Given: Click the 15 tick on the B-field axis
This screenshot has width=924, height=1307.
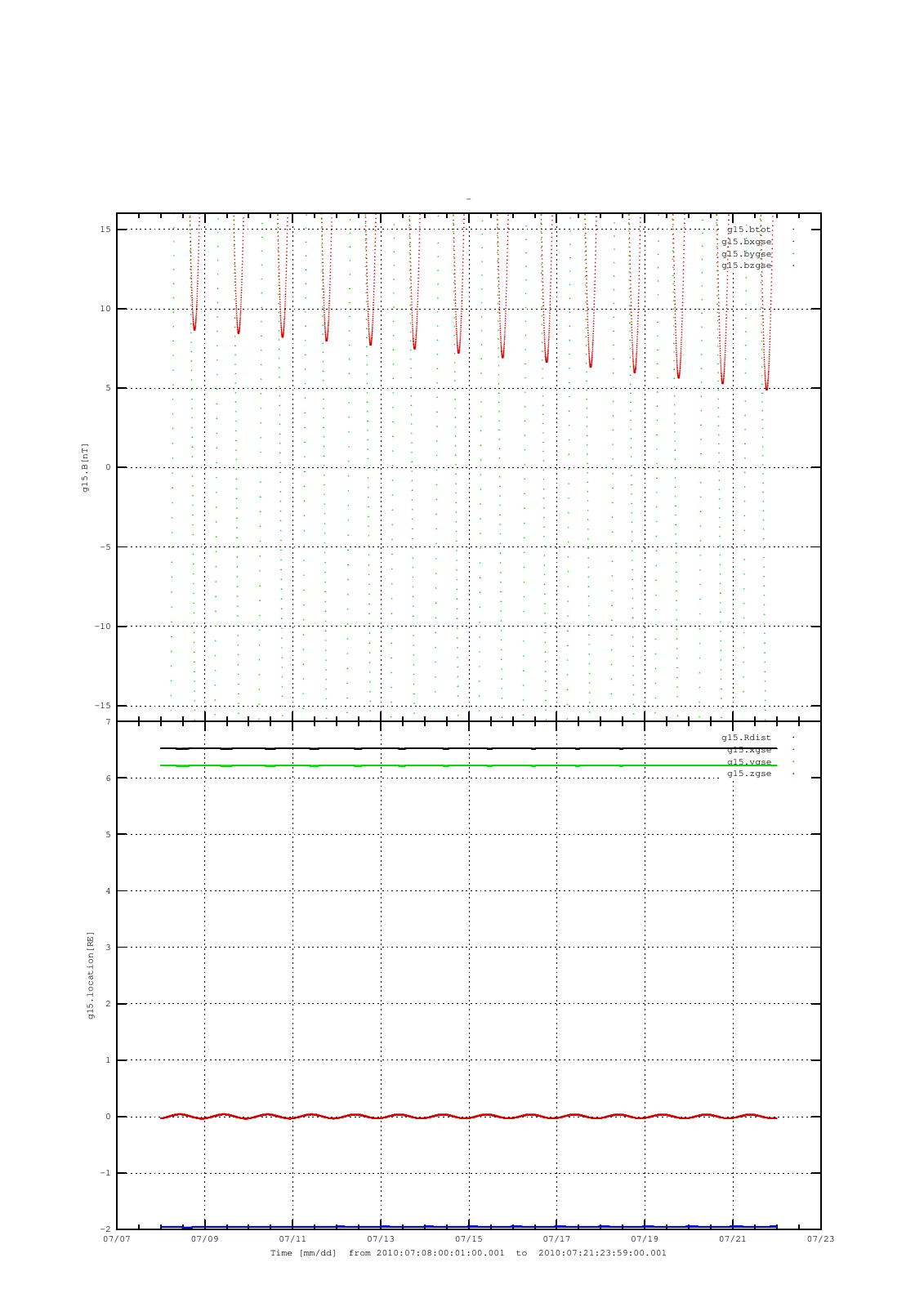Looking at the screenshot, I should [x=105, y=230].
